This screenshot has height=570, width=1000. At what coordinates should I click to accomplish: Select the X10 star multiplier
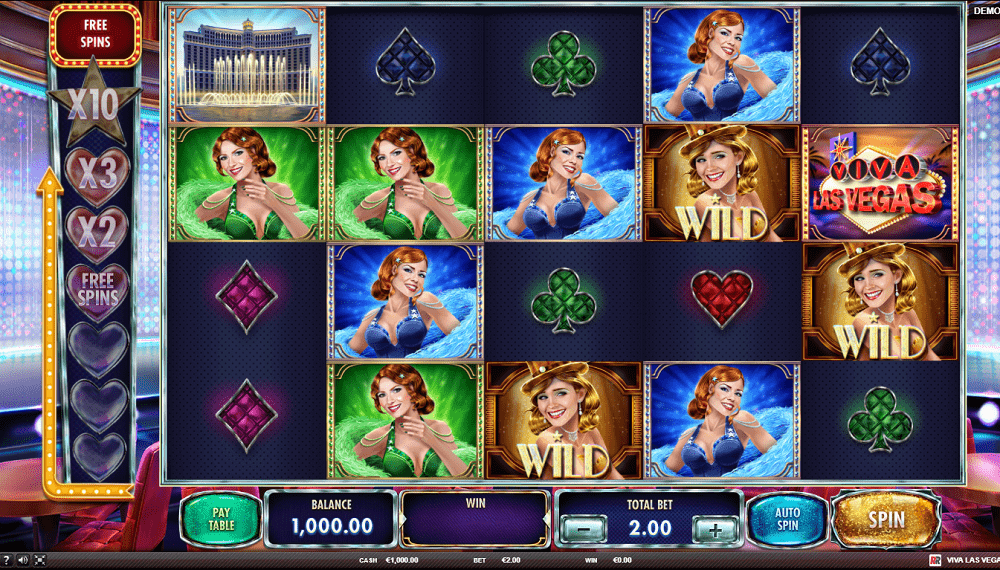click(x=94, y=103)
